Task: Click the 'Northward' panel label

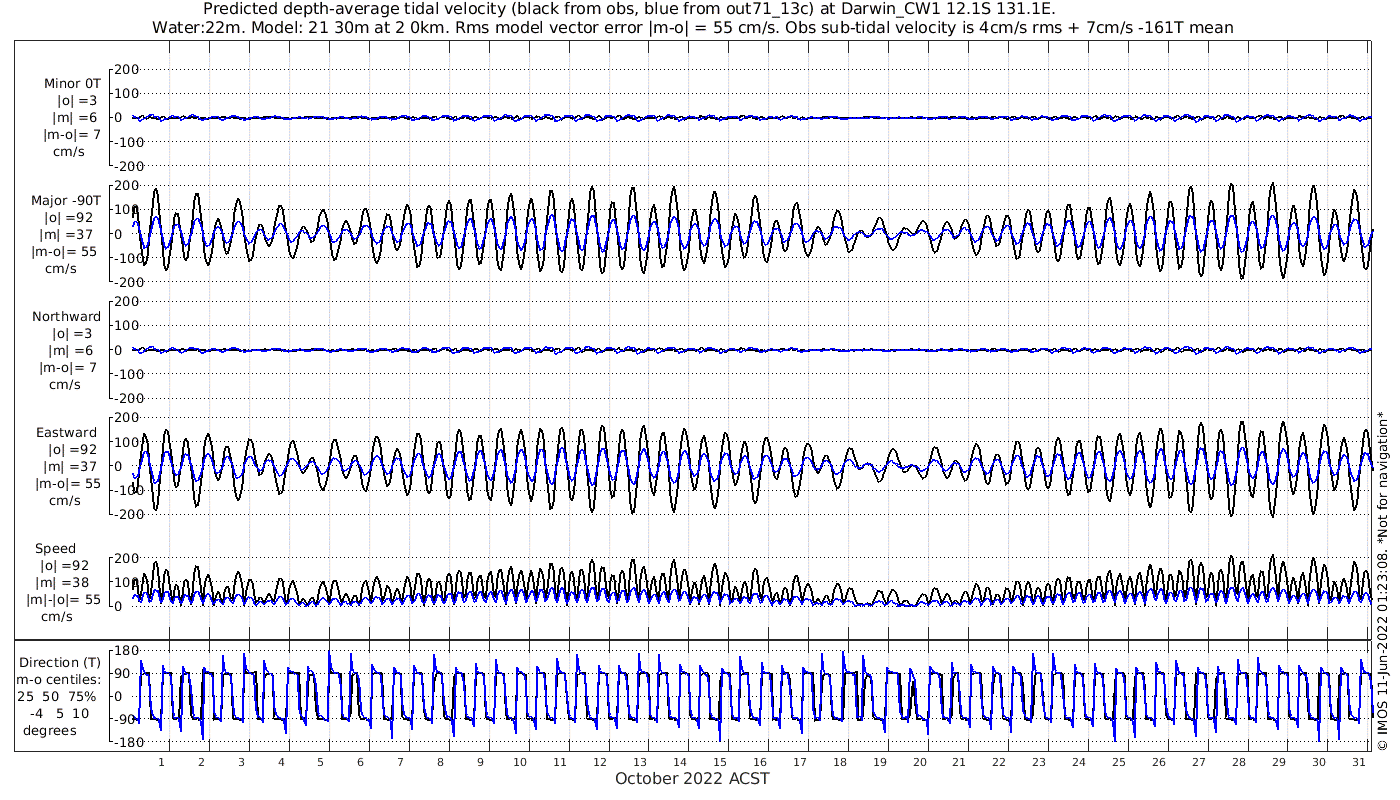Action: [67, 317]
